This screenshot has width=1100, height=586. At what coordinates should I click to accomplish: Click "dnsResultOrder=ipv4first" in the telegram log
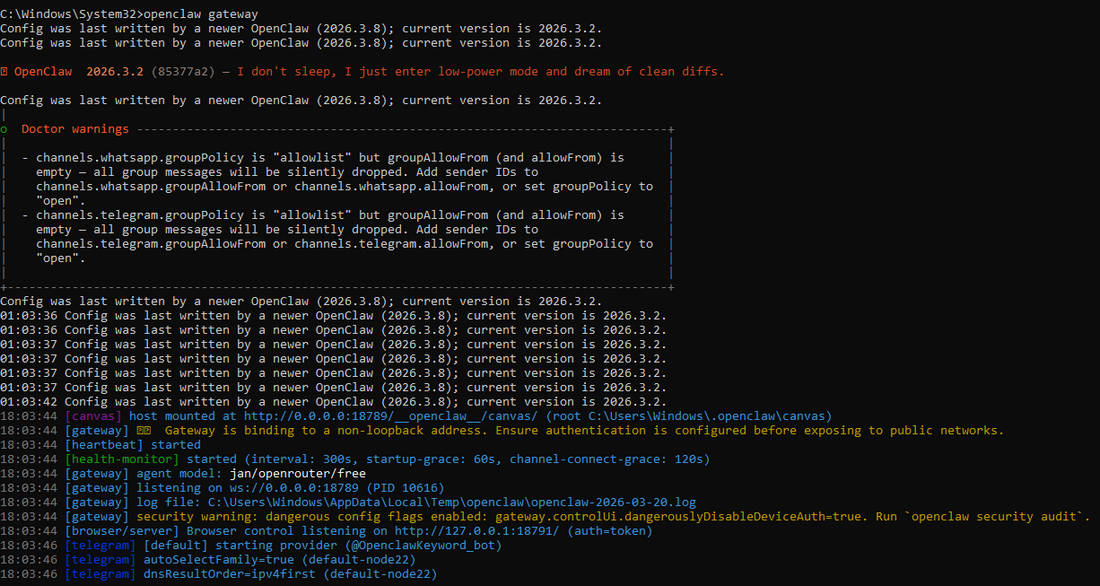pyautogui.click(x=229, y=574)
